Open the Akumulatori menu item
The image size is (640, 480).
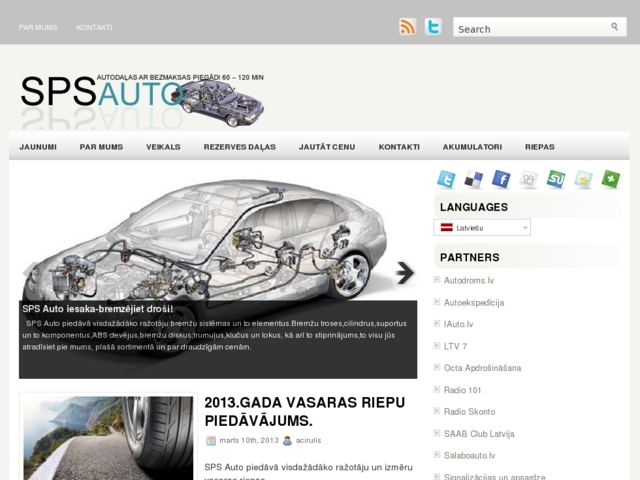(472, 147)
